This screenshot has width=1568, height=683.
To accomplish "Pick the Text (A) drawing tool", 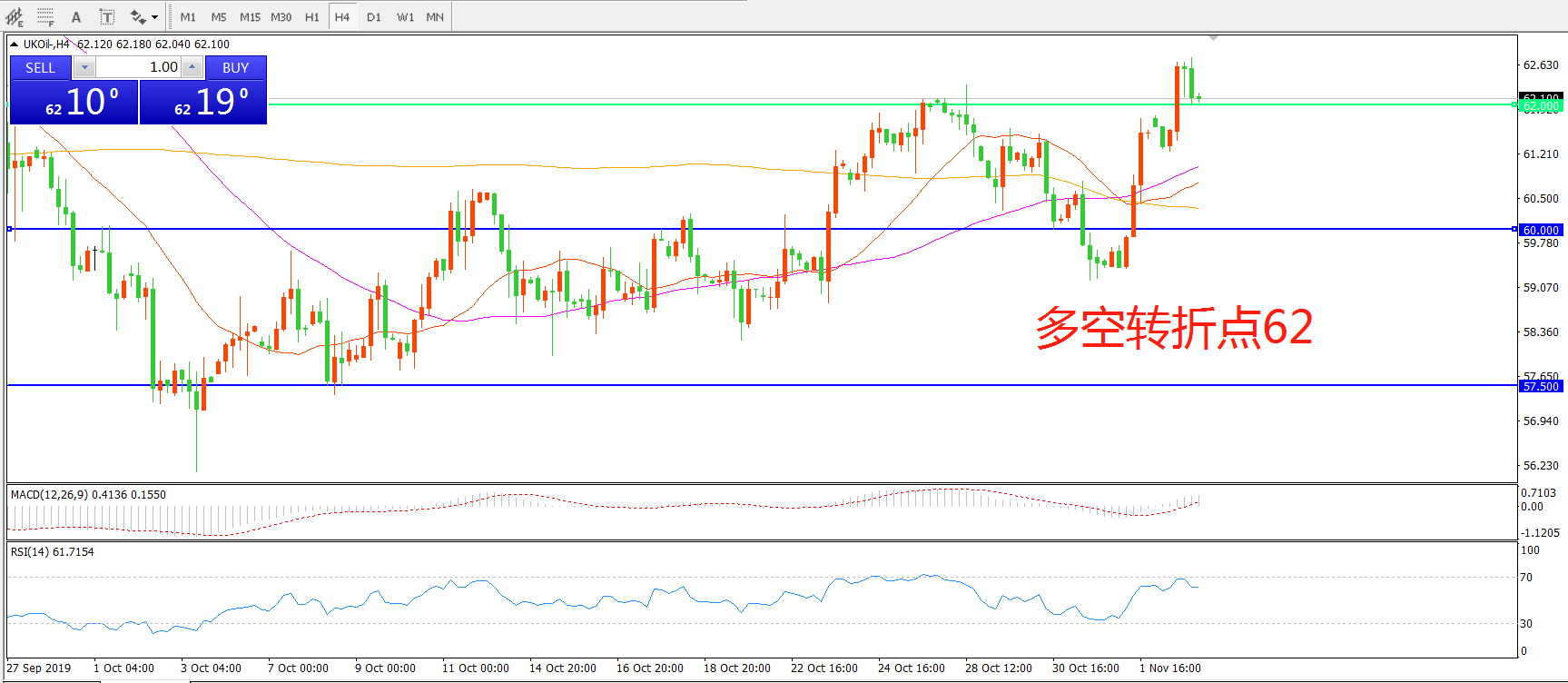I will (x=76, y=17).
